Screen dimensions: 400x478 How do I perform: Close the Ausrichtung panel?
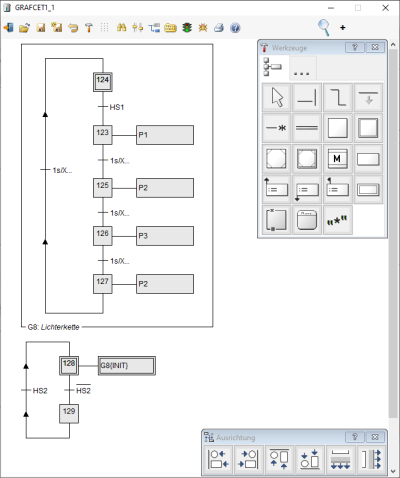(x=375, y=437)
